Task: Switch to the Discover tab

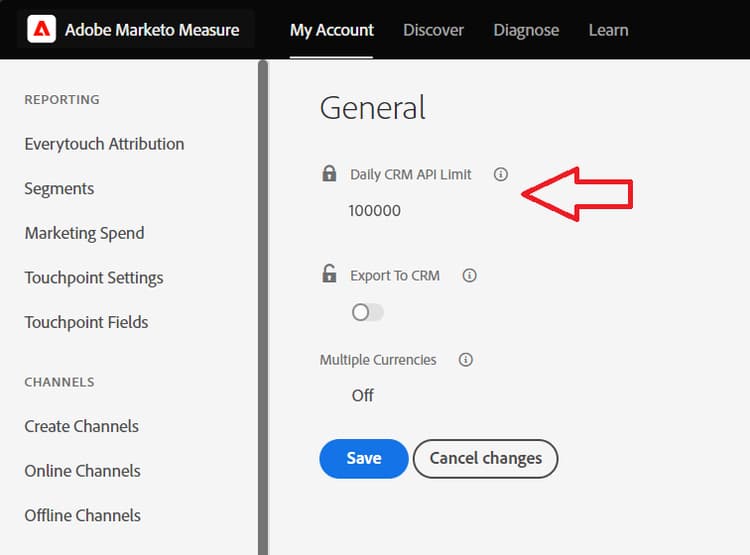Action: click(433, 30)
